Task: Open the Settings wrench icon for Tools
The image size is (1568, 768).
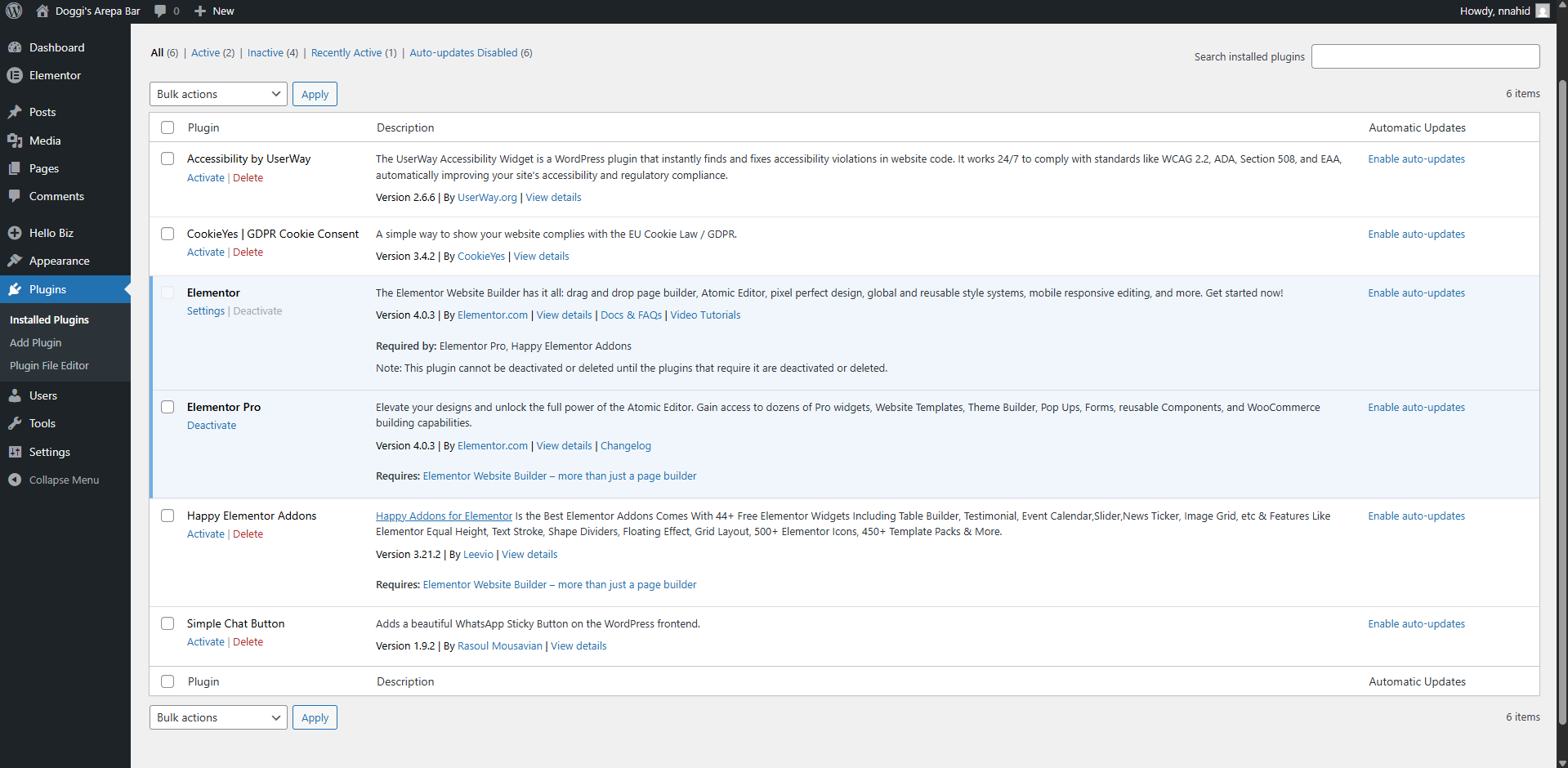Action: pos(16,423)
